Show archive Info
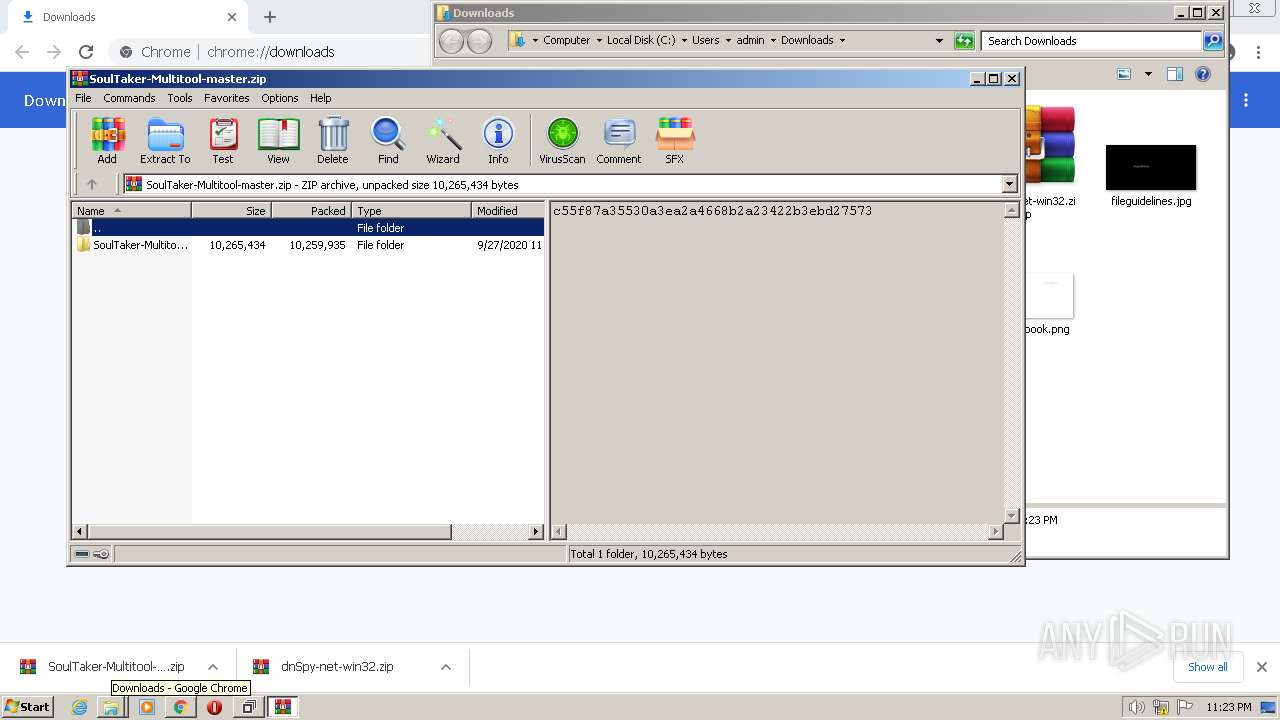The width and height of the screenshot is (1280, 720). coord(498,140)
